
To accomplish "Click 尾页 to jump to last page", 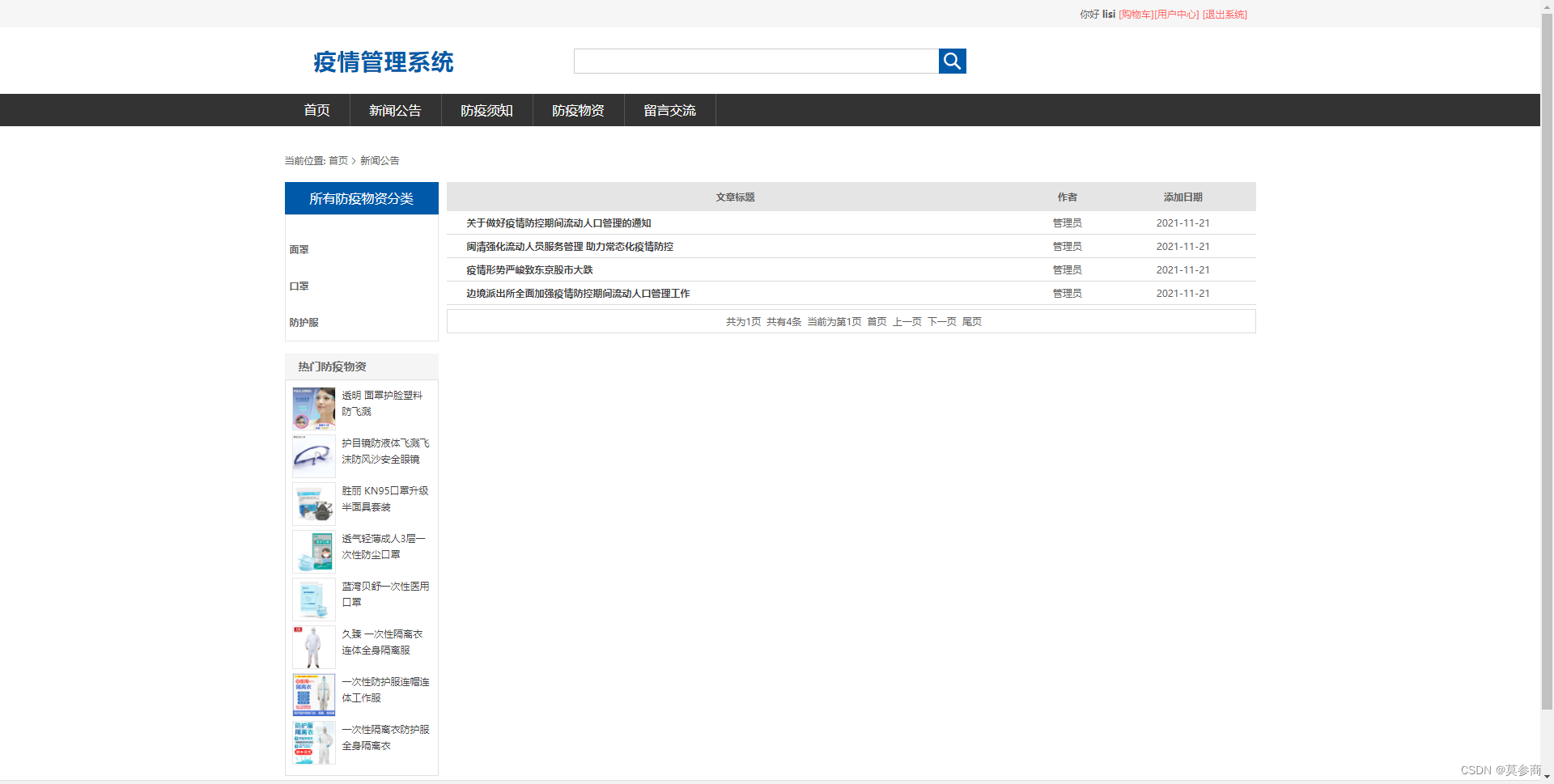I will click(x=971, y=321).
